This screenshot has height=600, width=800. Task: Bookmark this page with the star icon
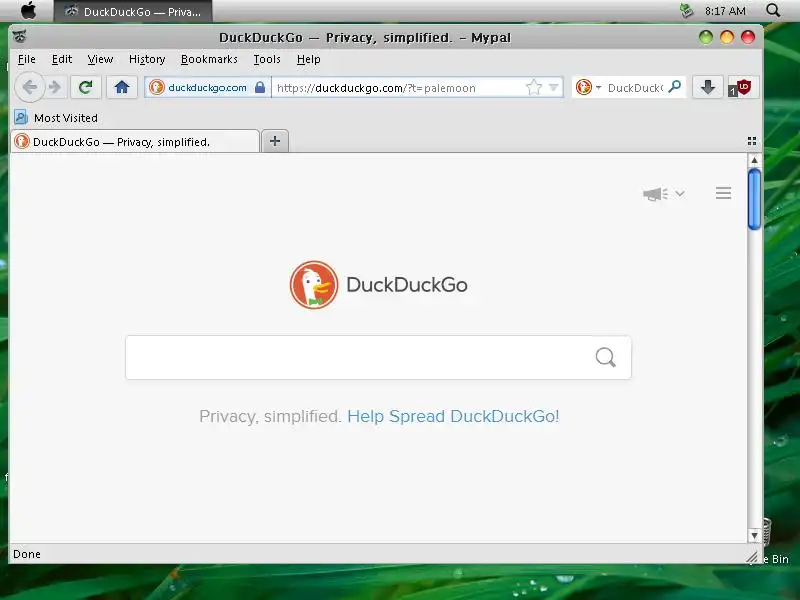(534, 87)
